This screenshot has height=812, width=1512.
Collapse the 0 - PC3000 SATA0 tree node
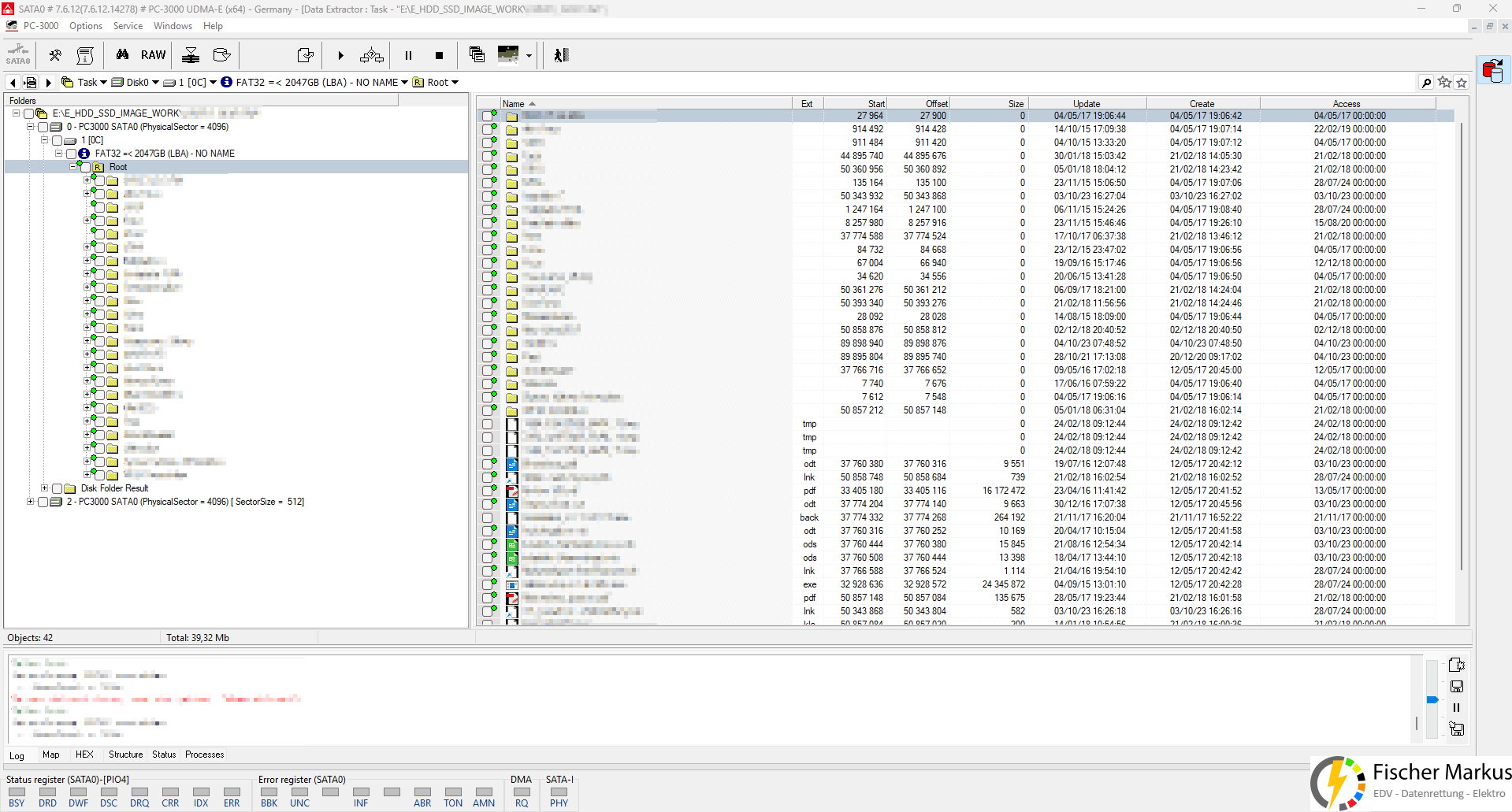[x=30, y=127]
